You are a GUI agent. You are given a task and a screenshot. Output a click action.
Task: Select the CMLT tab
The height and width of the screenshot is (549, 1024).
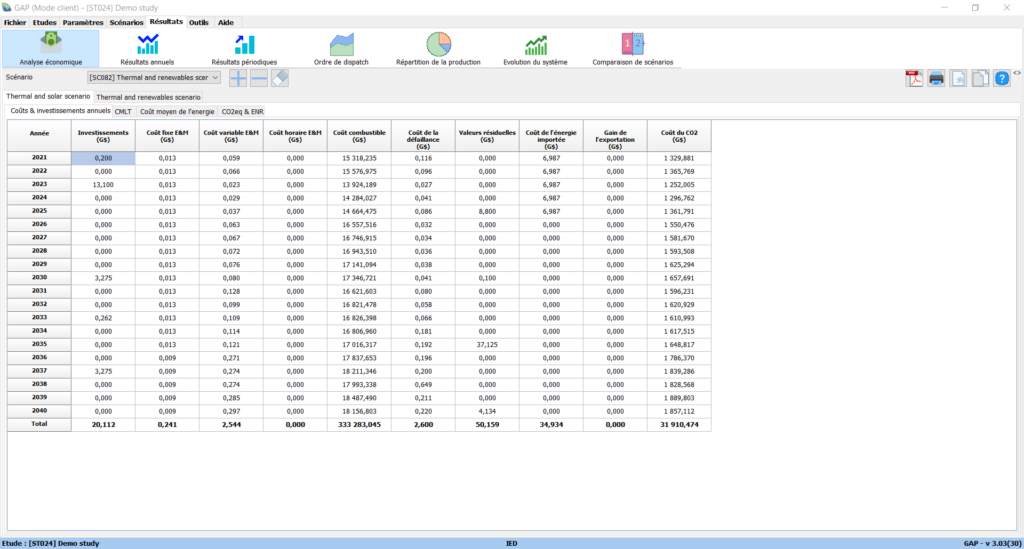(123, 111)
